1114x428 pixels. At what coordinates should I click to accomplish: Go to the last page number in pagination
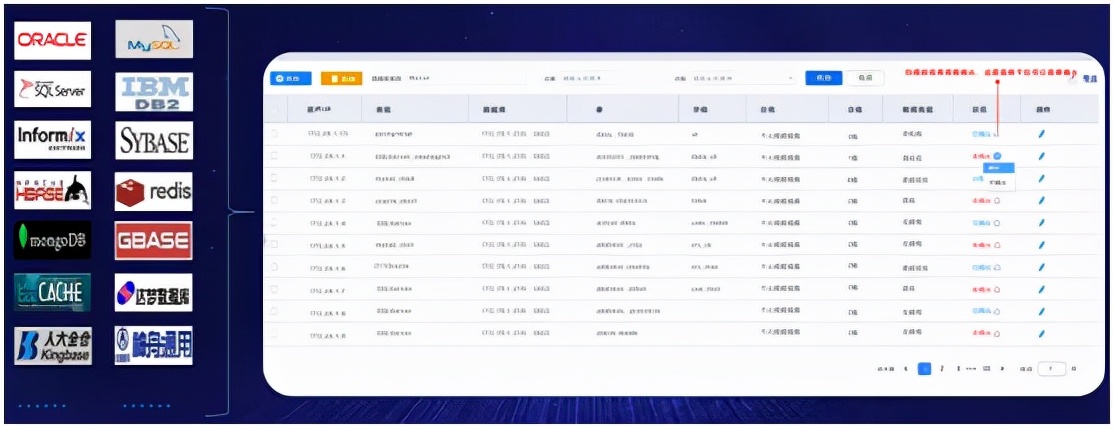[987, 369]
